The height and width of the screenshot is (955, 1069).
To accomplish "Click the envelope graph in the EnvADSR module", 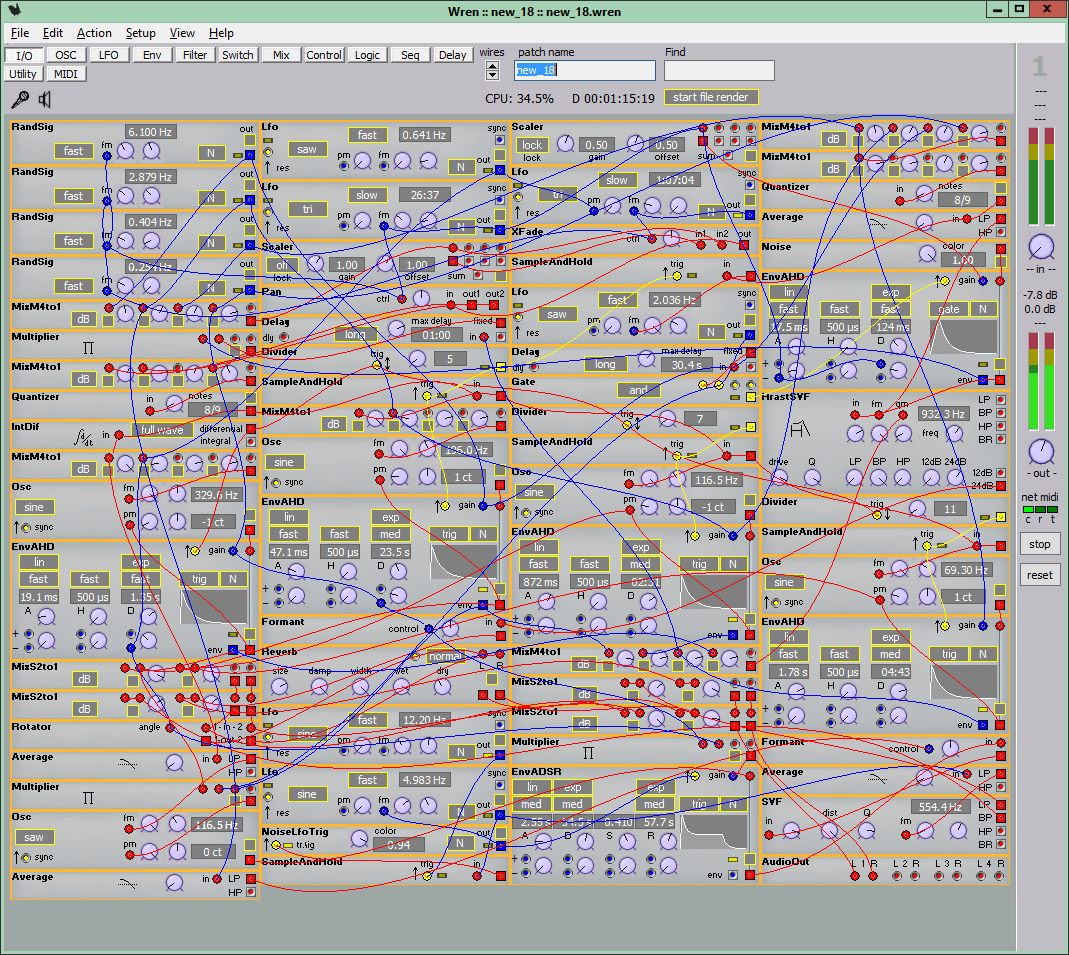I will [714, 832].
